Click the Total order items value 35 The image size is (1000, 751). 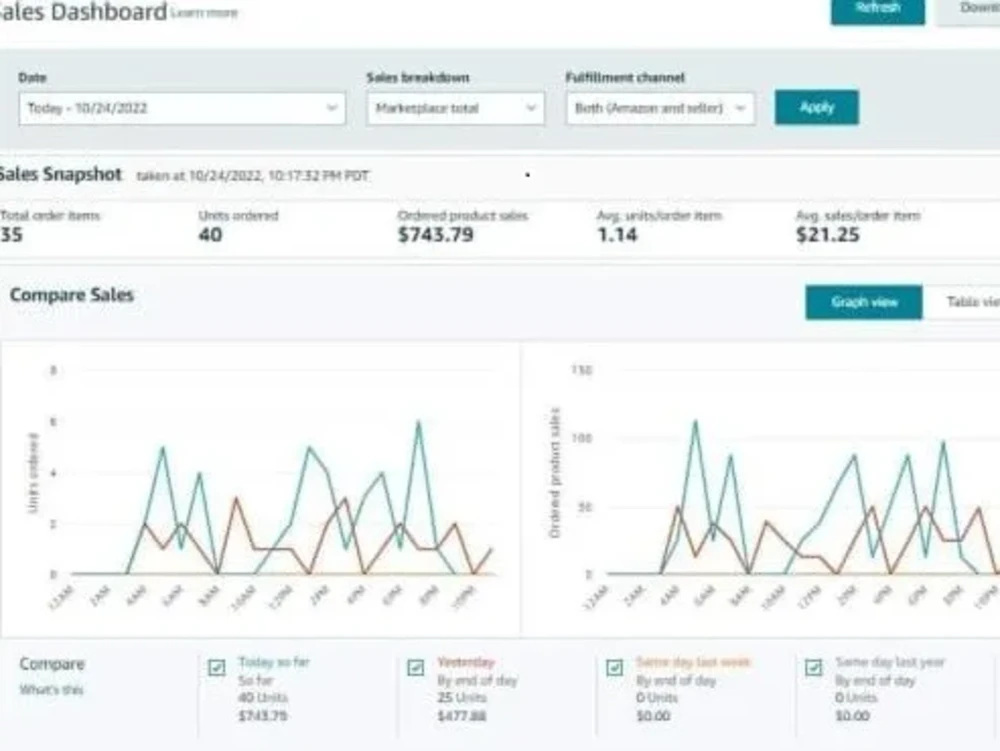(x=11, y=235)
